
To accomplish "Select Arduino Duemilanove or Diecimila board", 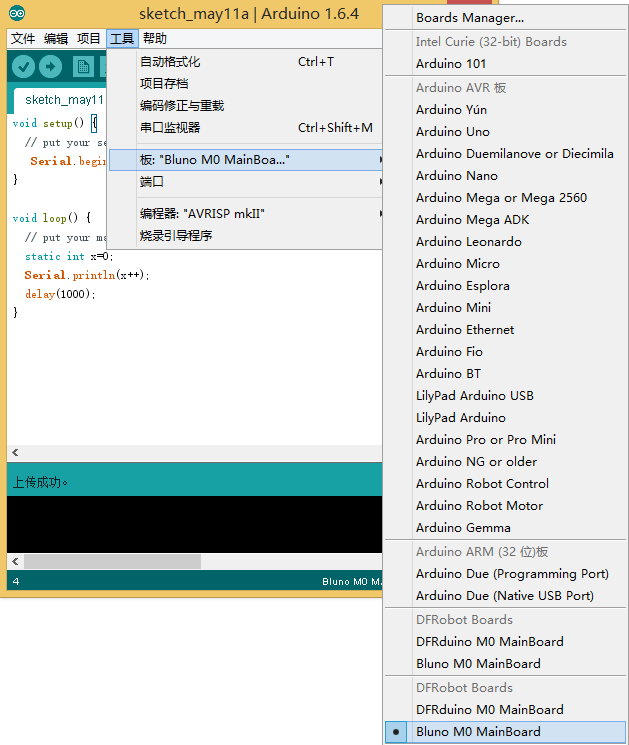I will [x=505, y=154].
